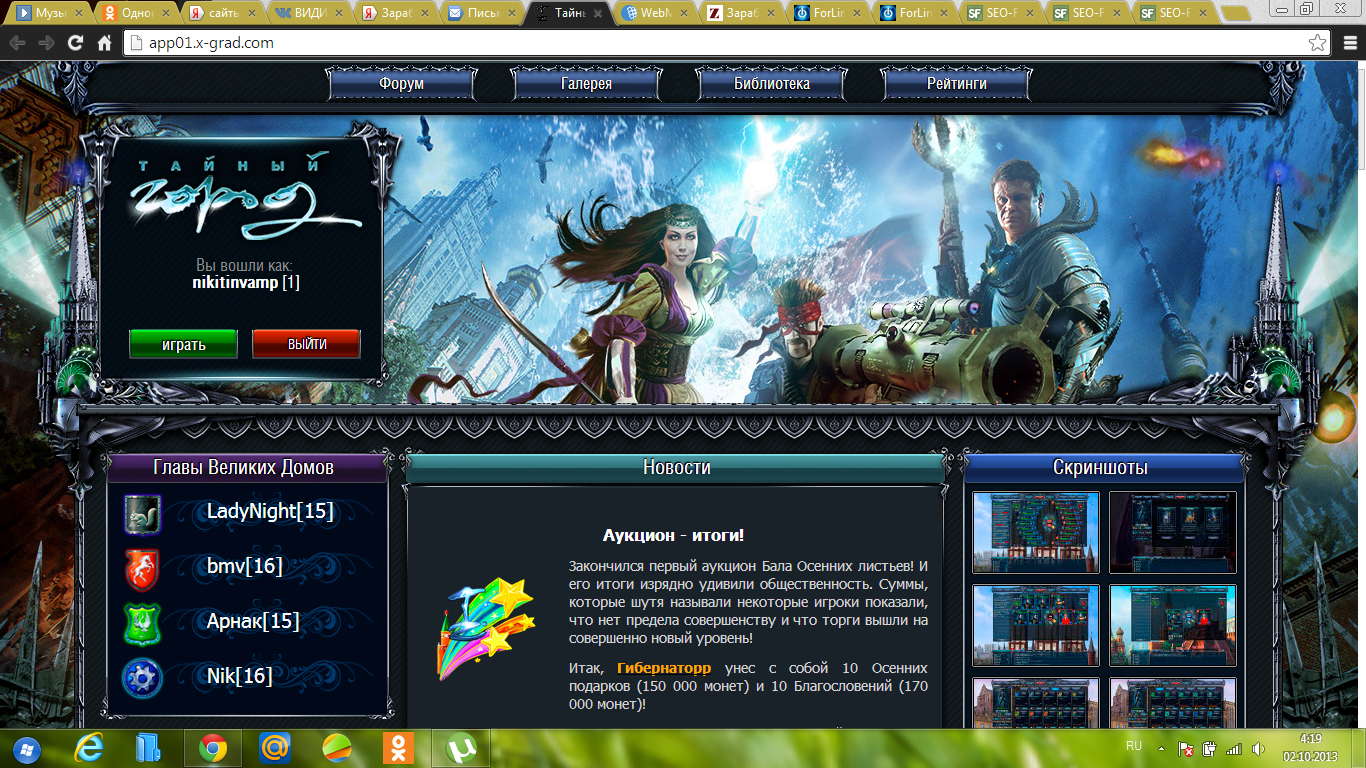The height and width of the screenshot is (768, 1366).
Task: View the Рейтинги page
Action: 956,84
